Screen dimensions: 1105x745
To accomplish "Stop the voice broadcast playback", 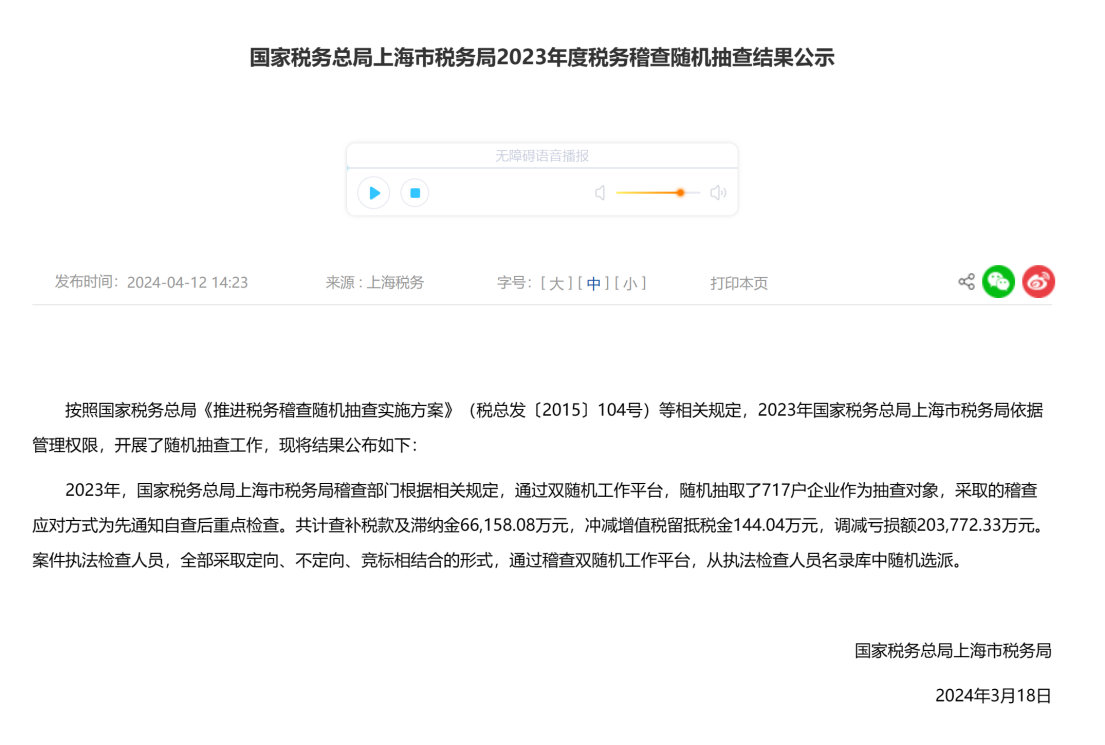I will coord(415,192).
